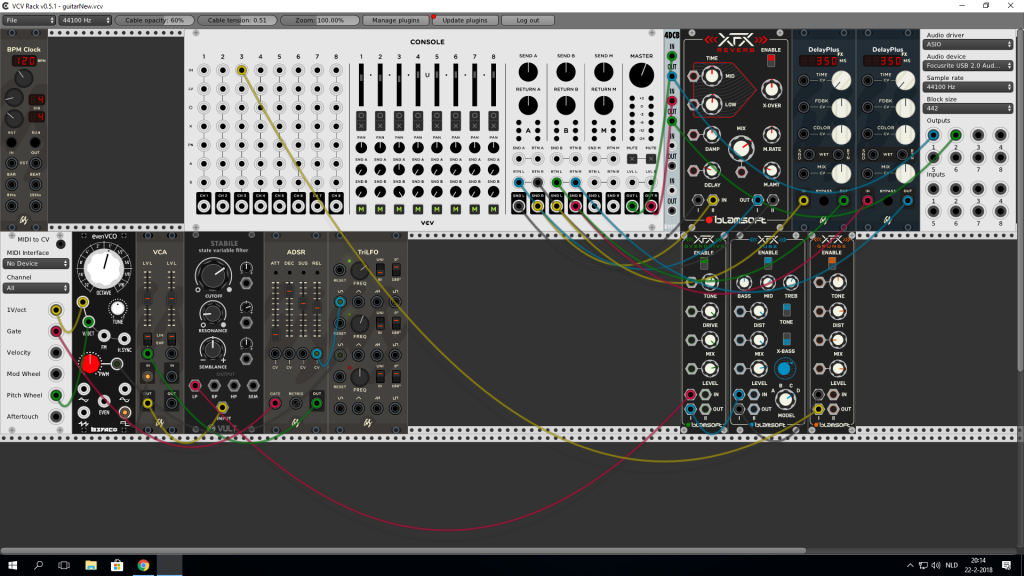This screenshot has width=1024, height=576.
Task: Click the Stabile filter RESONANCE knob
Action: 212,314
